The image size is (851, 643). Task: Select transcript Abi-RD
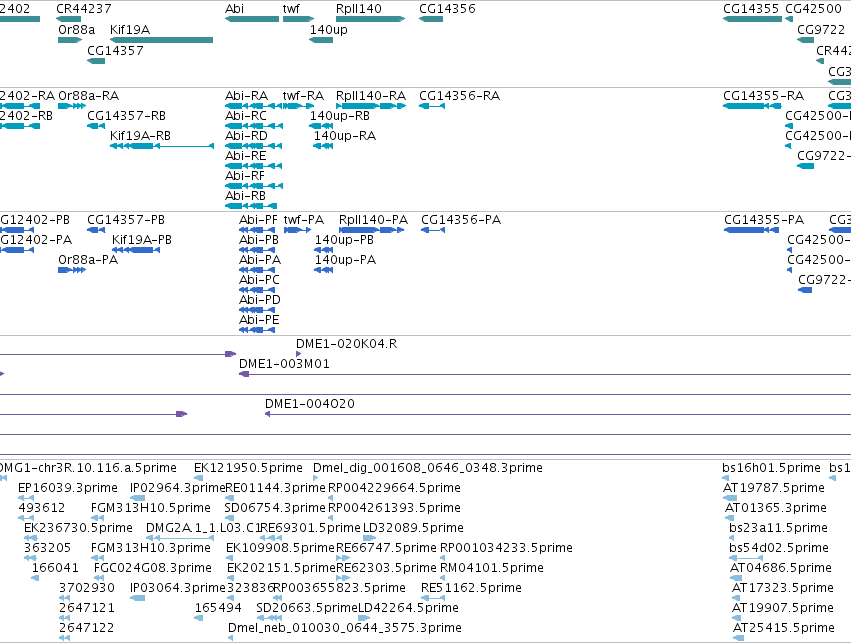click(x=253, y=146)
